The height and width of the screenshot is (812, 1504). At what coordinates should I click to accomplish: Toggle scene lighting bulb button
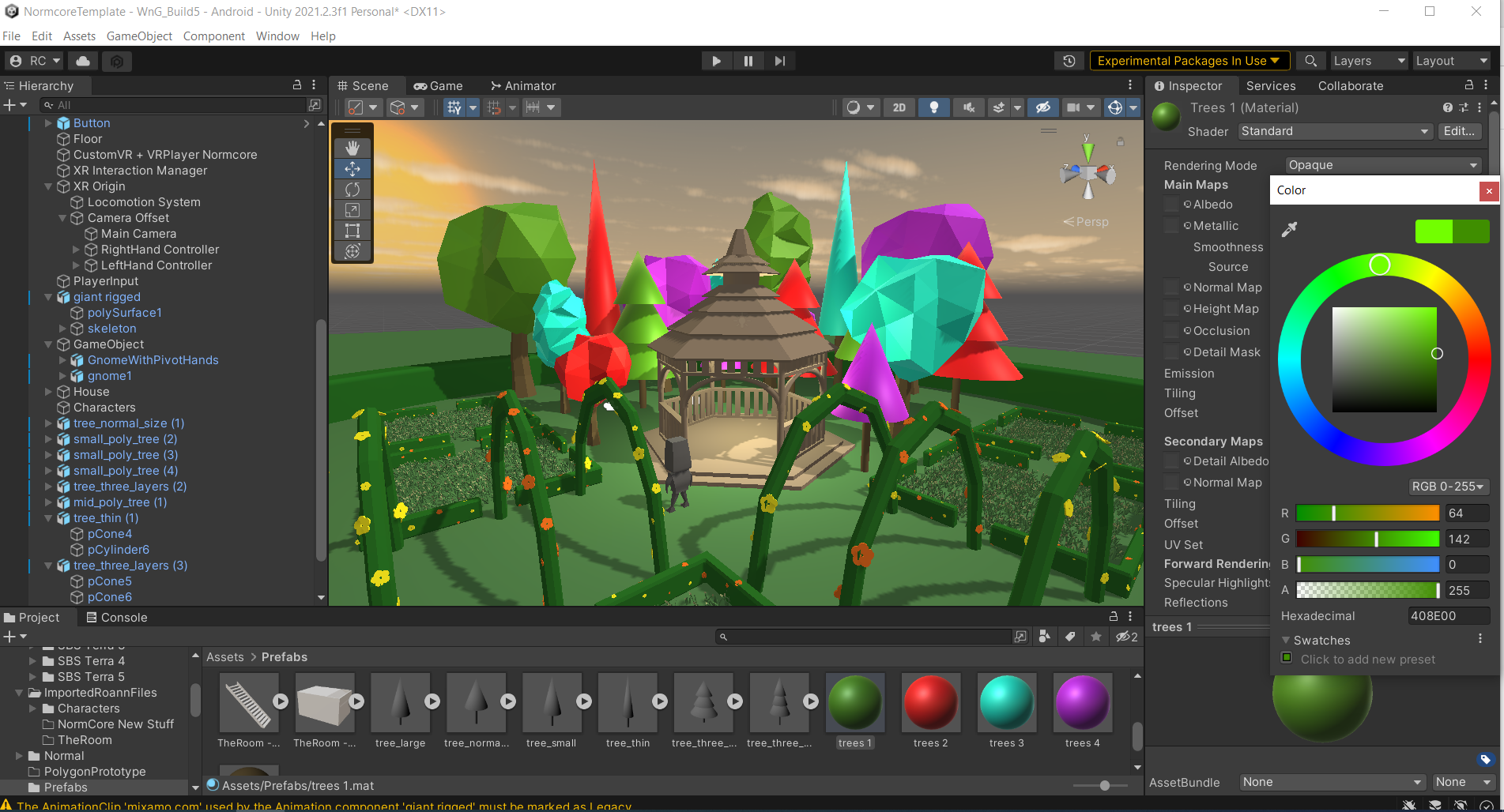[x=933, y=107]
